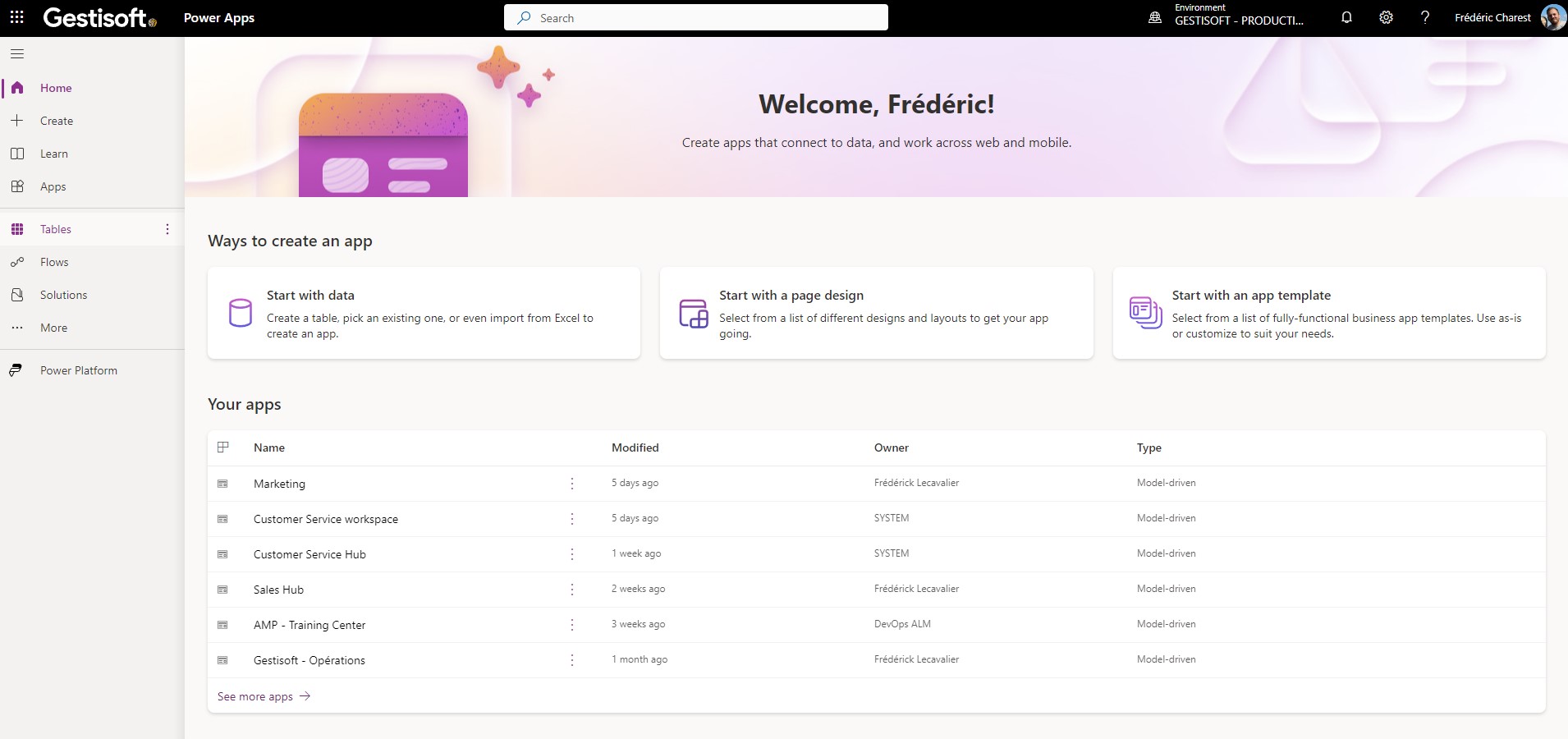Sort by the Modified column header
The image size is (1568, 739).
click(635, 448)
